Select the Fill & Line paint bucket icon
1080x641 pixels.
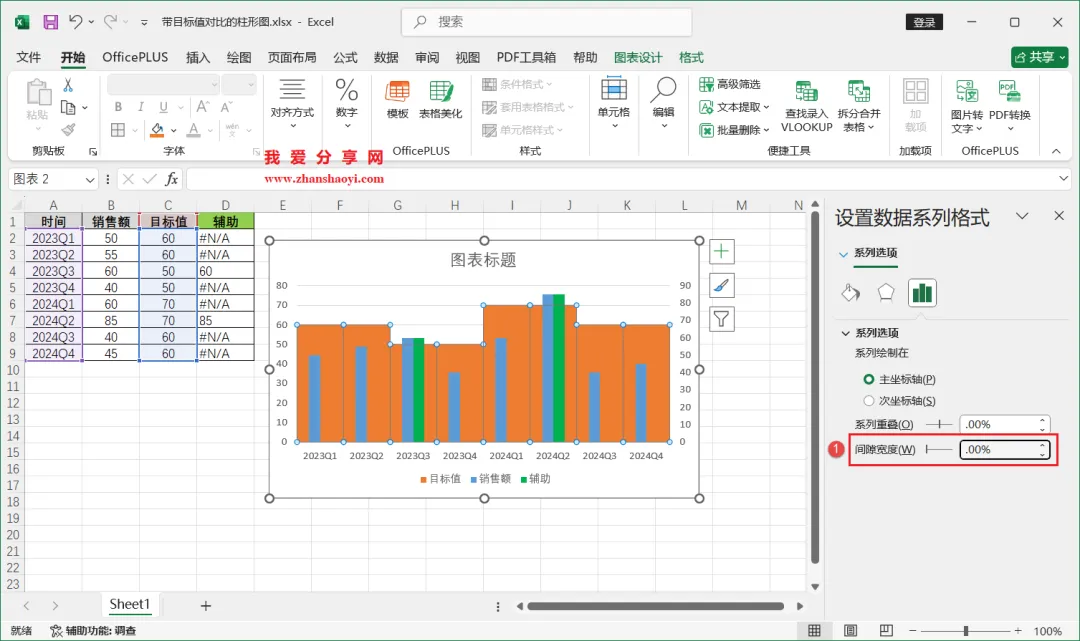851,293
